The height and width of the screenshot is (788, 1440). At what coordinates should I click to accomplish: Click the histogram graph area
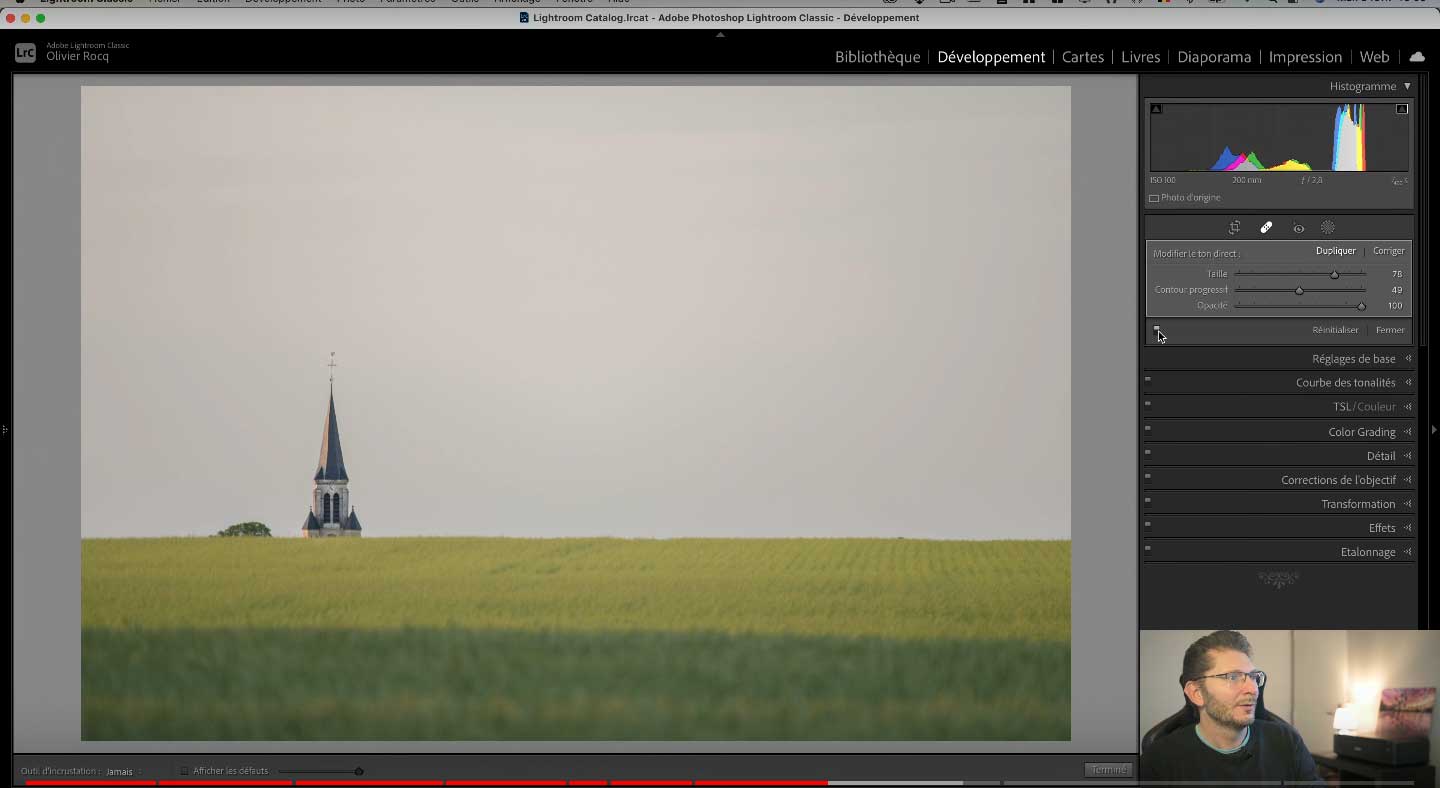point(1279,137)
